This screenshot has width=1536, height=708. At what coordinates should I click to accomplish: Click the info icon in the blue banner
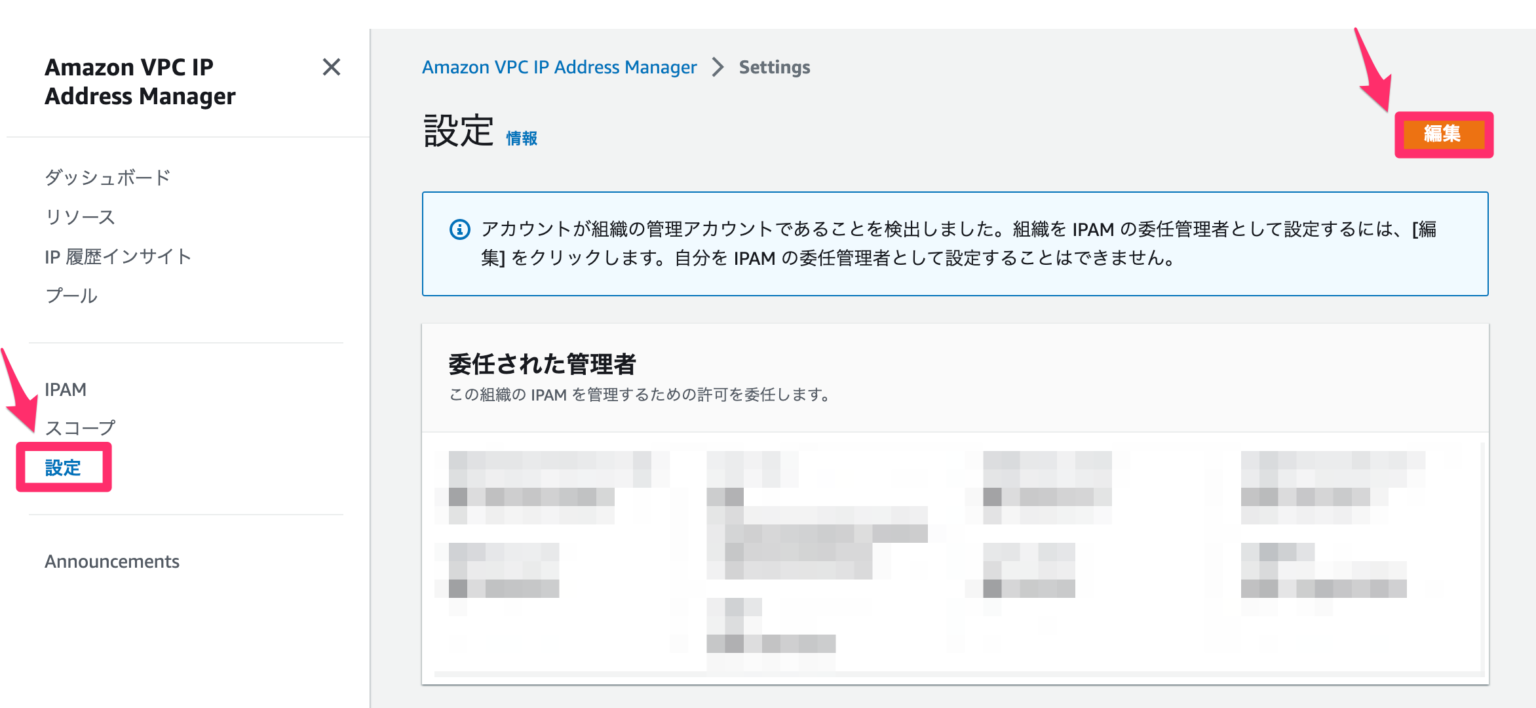pyautogui.click(x=459, y=229)
